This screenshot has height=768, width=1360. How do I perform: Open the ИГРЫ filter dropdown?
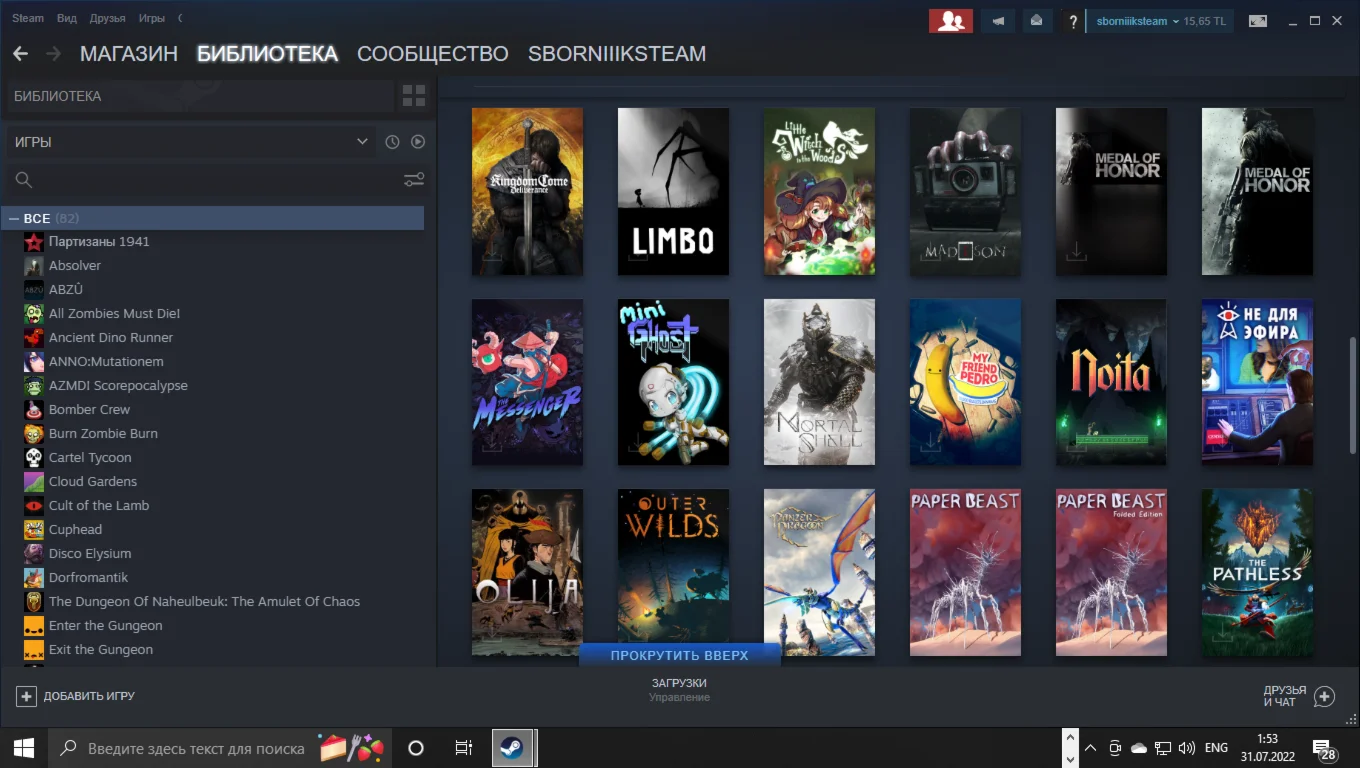point(190,142)
